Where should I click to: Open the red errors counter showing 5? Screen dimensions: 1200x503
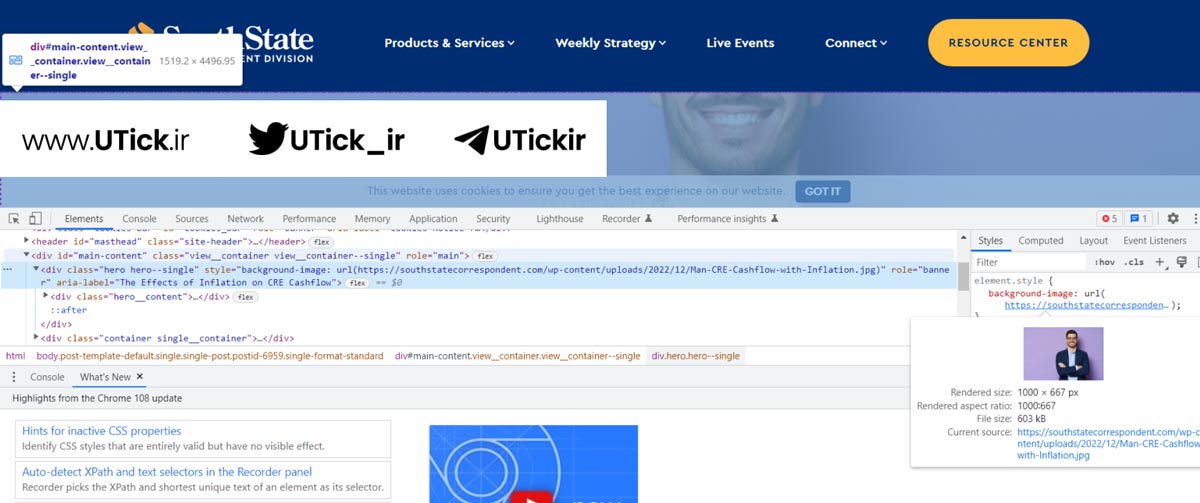[x=1109, y=218]
